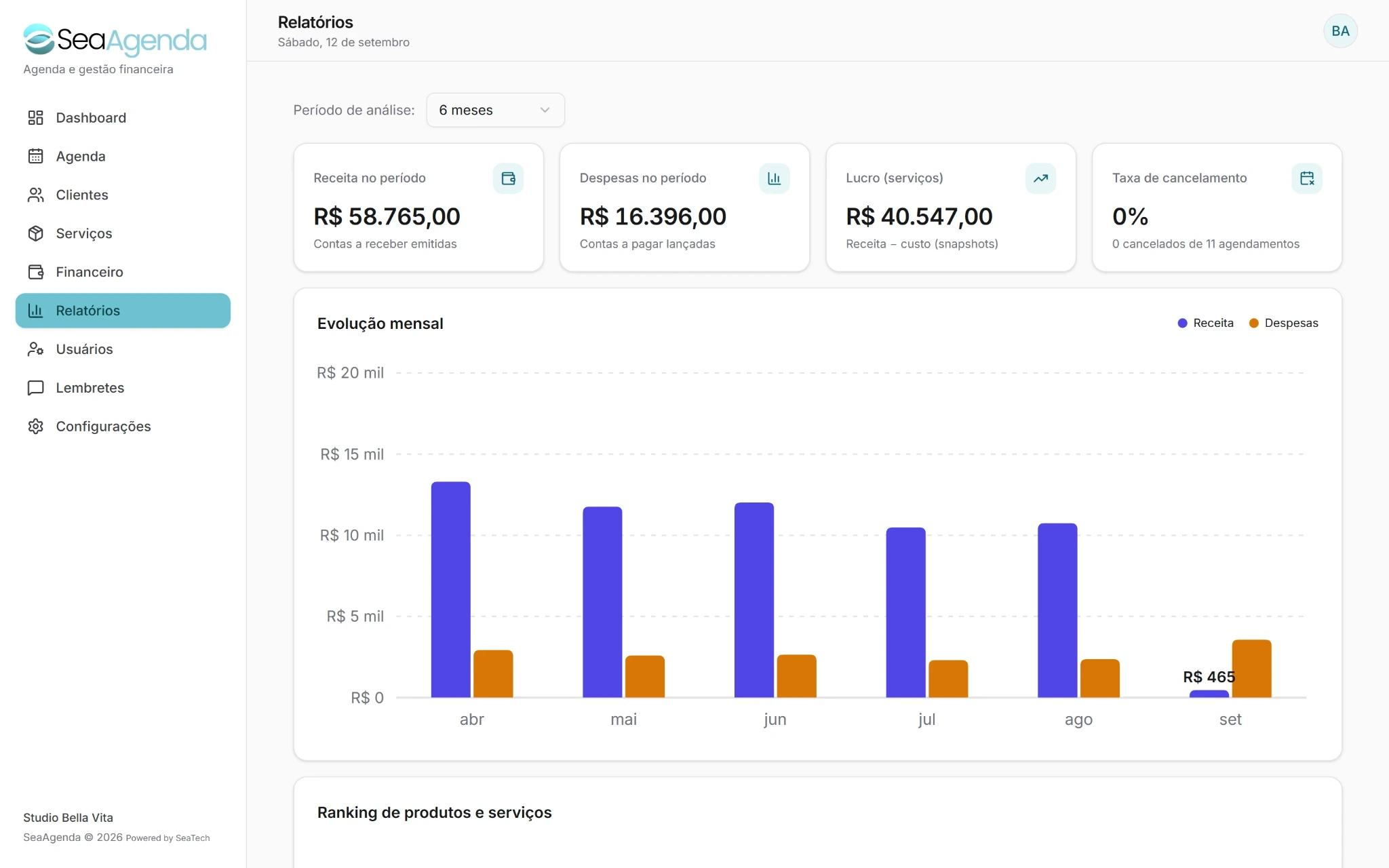Click "Receita – custo (snapshots)" caption
Viewport: 1389px width, 868px height.
coord(922,244)
